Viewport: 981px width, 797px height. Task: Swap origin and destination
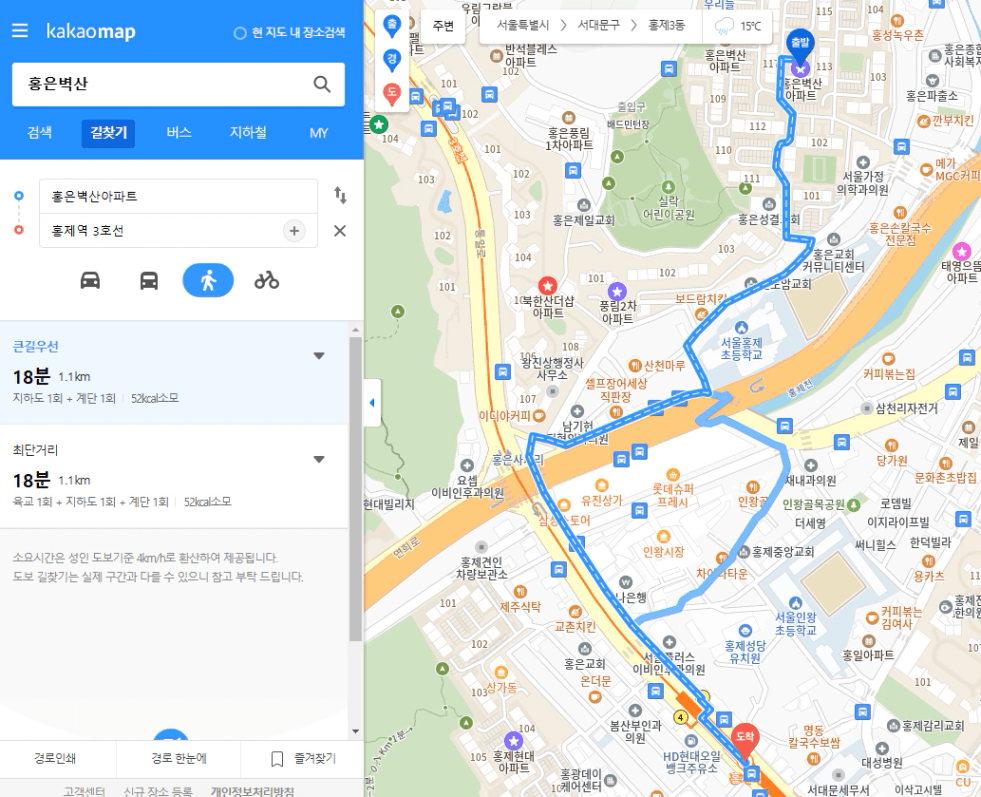340,195
